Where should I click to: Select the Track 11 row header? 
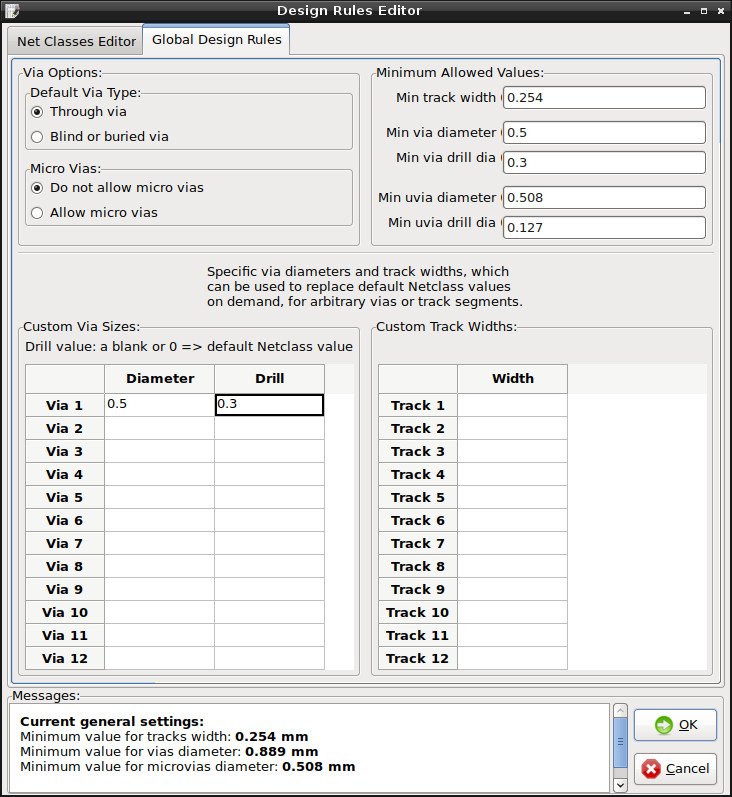click(418, 635)
